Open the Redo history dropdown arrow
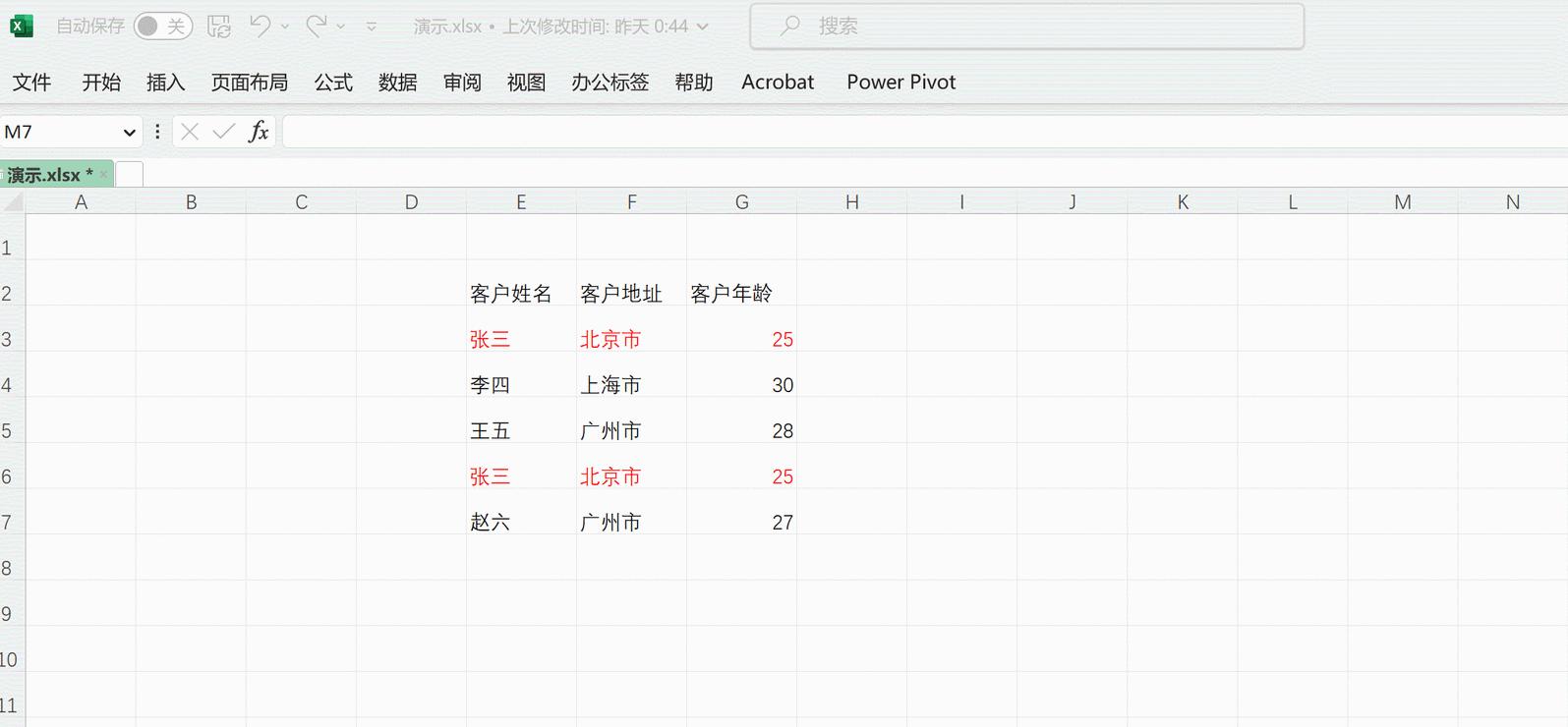 pyautogui.click(x=341, y=27)
